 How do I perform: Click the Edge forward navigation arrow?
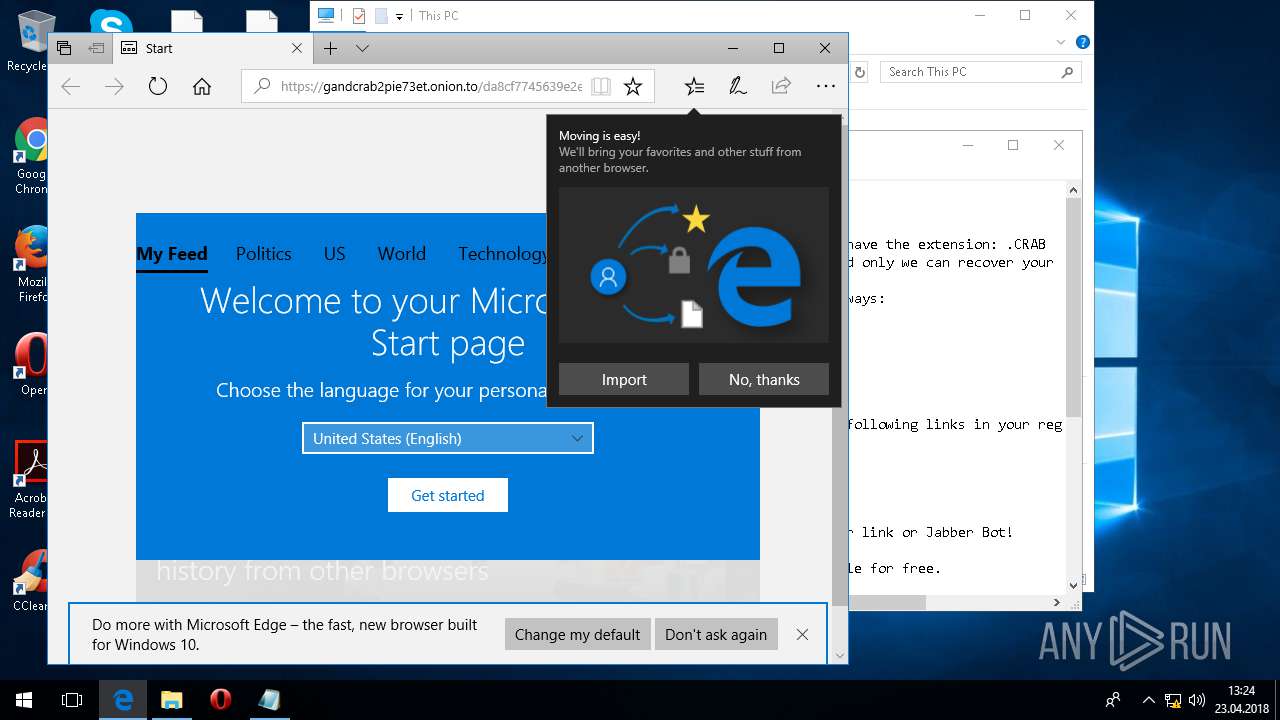(114, 87)
